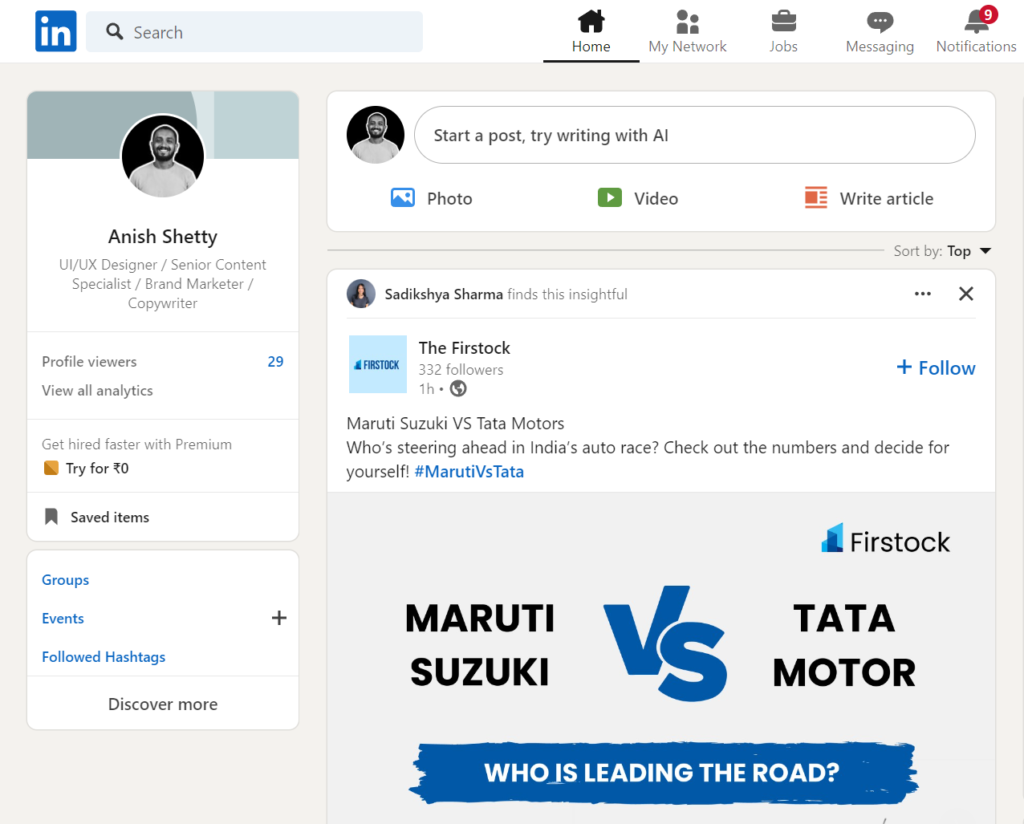This screenshot has height=824, width=1024.
Task: Select Try for ₹0 premium offer
Action: pos(97,468)
